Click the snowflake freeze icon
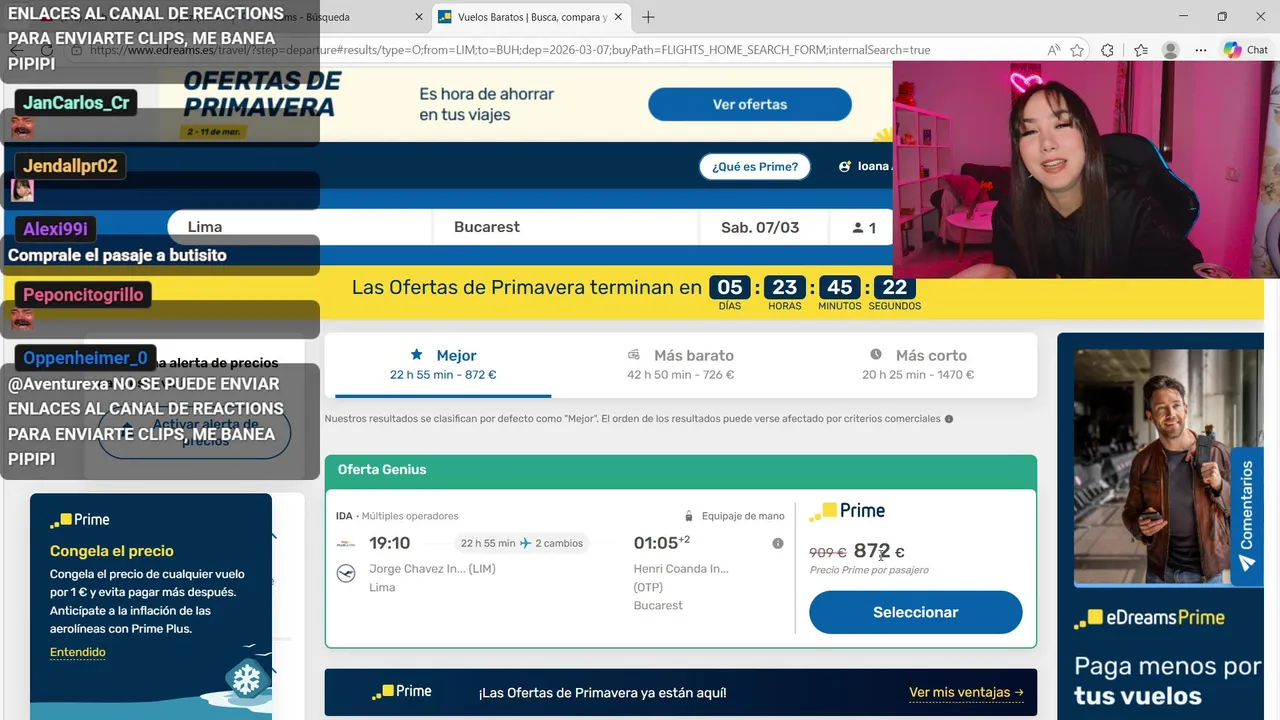Viewport: 1280px width, 720px height. pyautogui.click(x=246, y=680)
